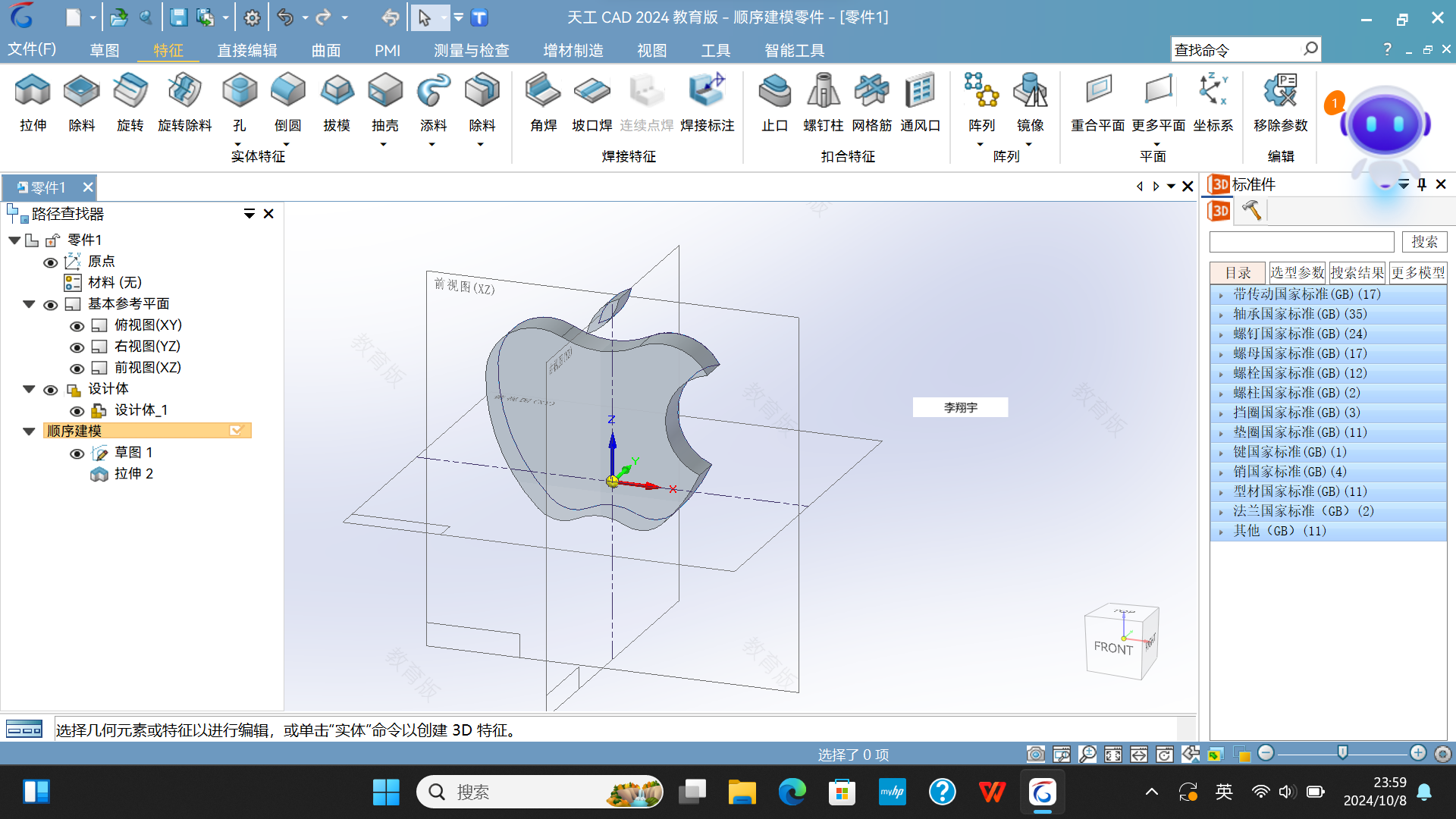The width and height of the screenshot is (1456, 819).
Task: Click the 螺钉柱 mounting boss tool
Action: click(x=824, y=102)
